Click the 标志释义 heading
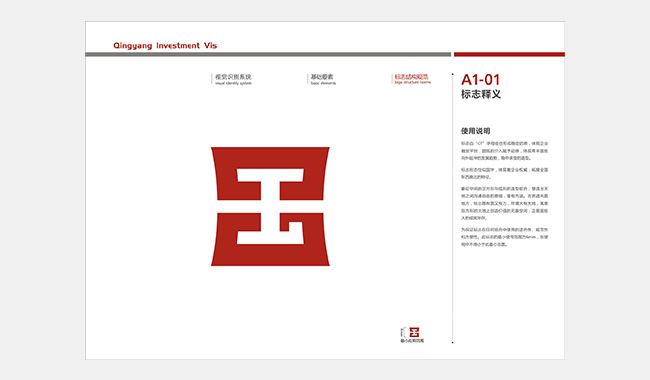Screen dimensions: 650x380 click(481, 94)
